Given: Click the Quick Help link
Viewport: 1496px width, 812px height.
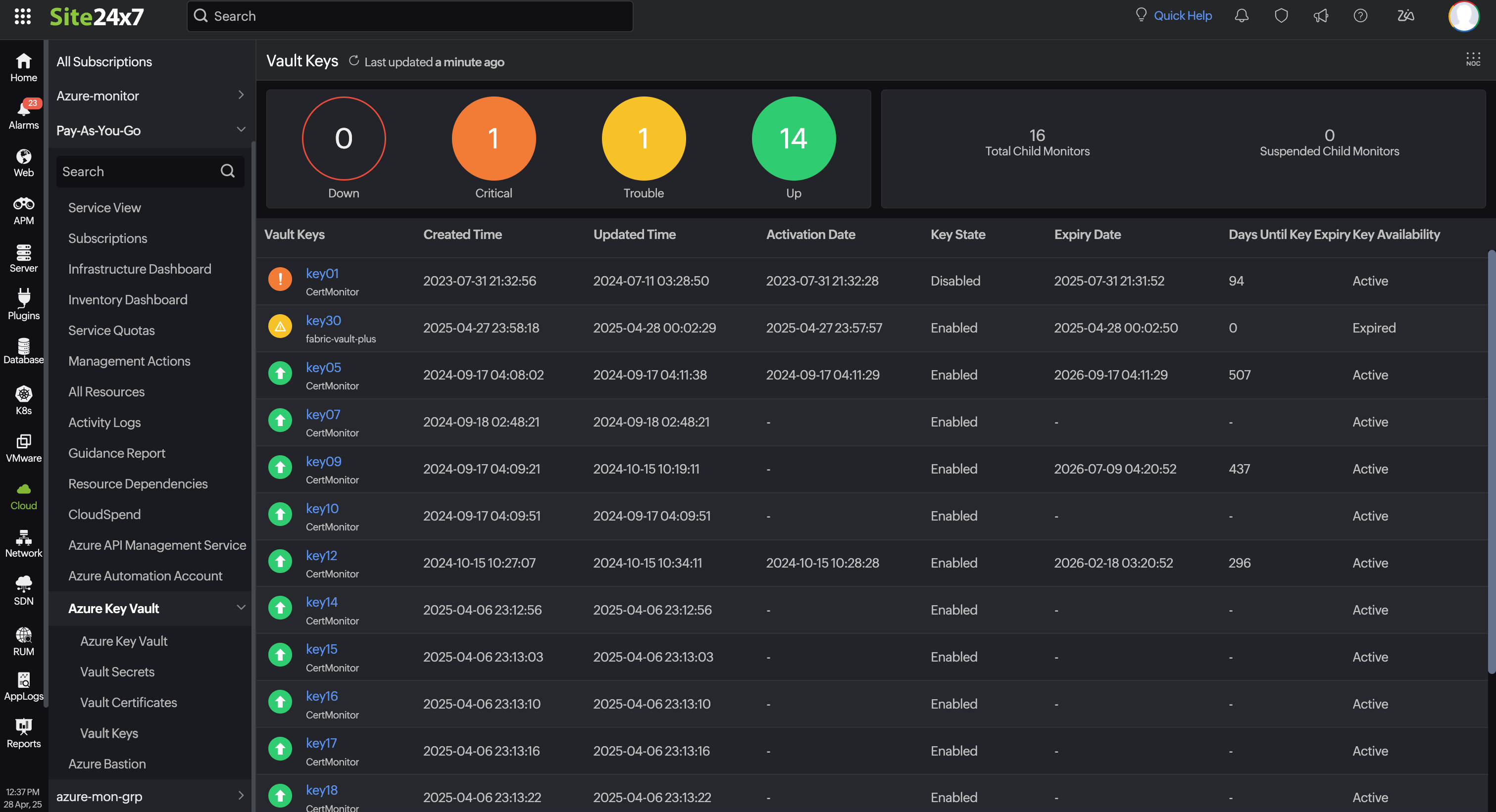Looking at the screenshot, I should pyautogui.click(x=1183, y=16).
